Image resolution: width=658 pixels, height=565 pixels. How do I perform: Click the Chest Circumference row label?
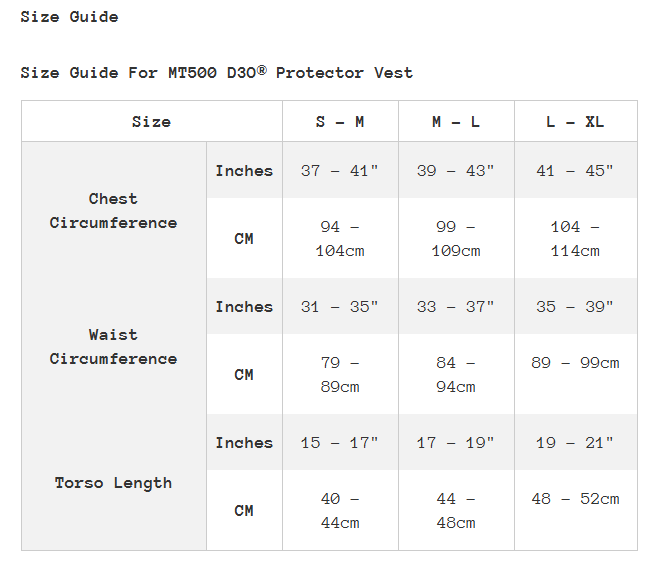(x=113, y=211)
